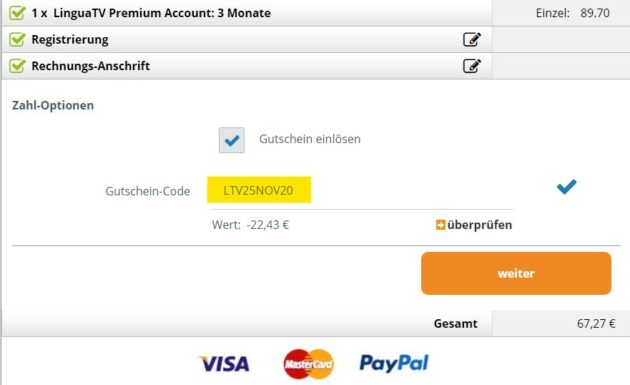Click the edit icon for Rechnungs-Anschrift

click(472, 66)
